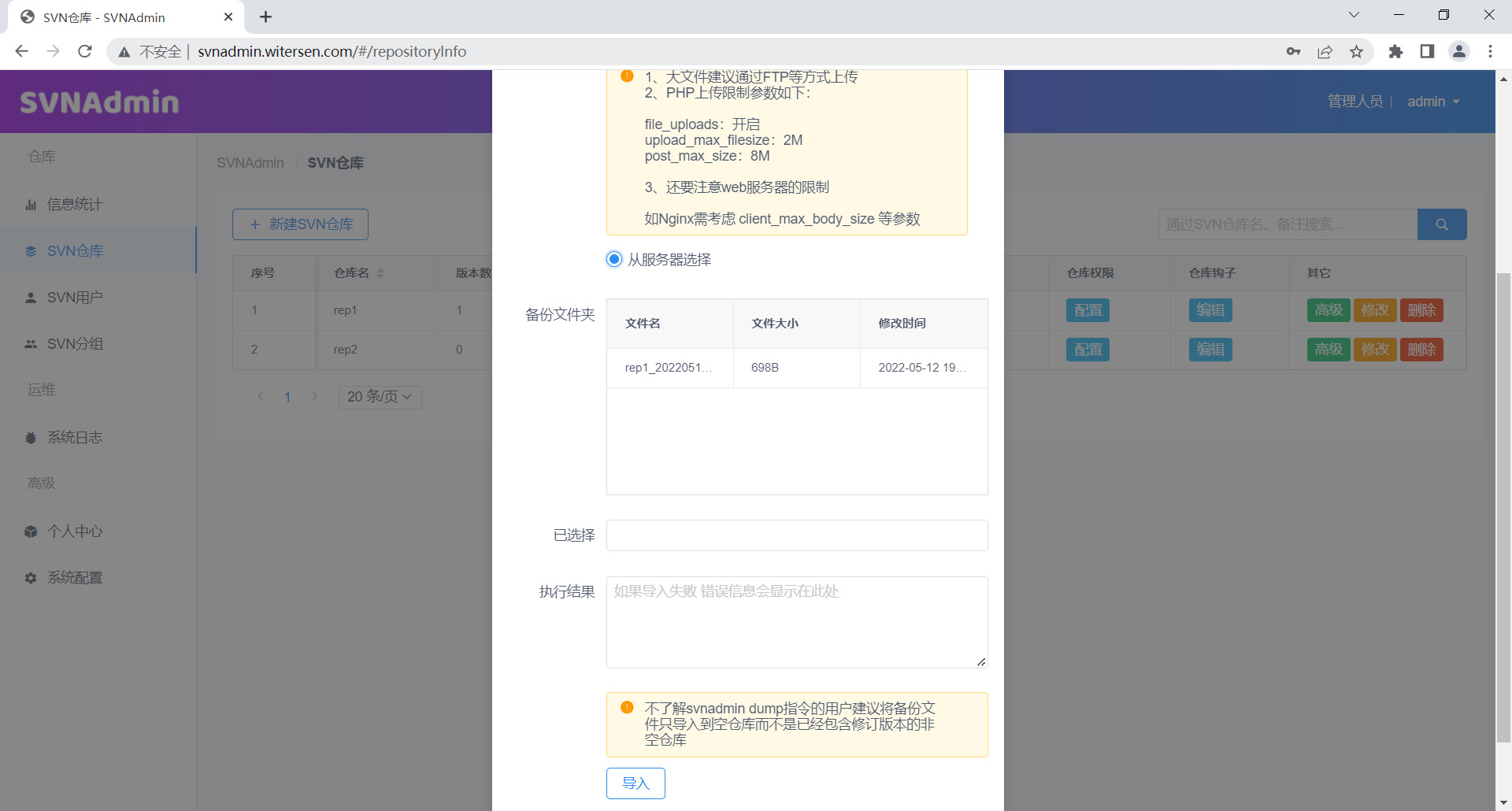The image size is (1512, 811).
Task: Click 高级 button for rep1
Action: 1329,310
